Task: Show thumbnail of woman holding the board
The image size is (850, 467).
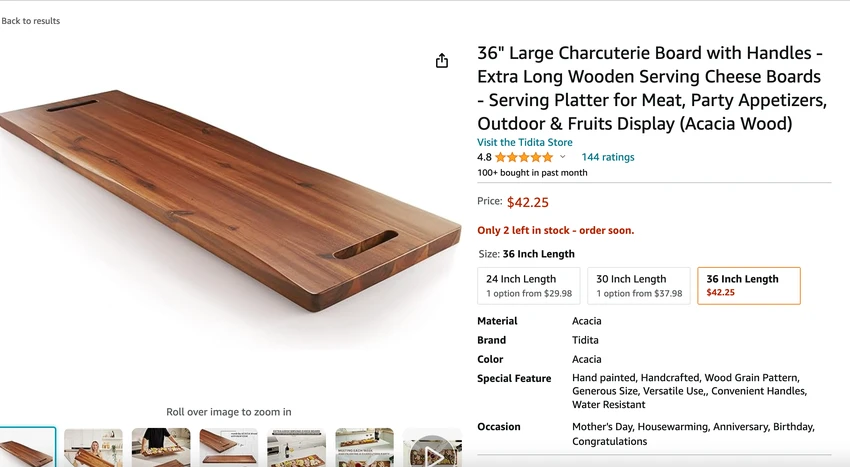Action: coord(93,447)
